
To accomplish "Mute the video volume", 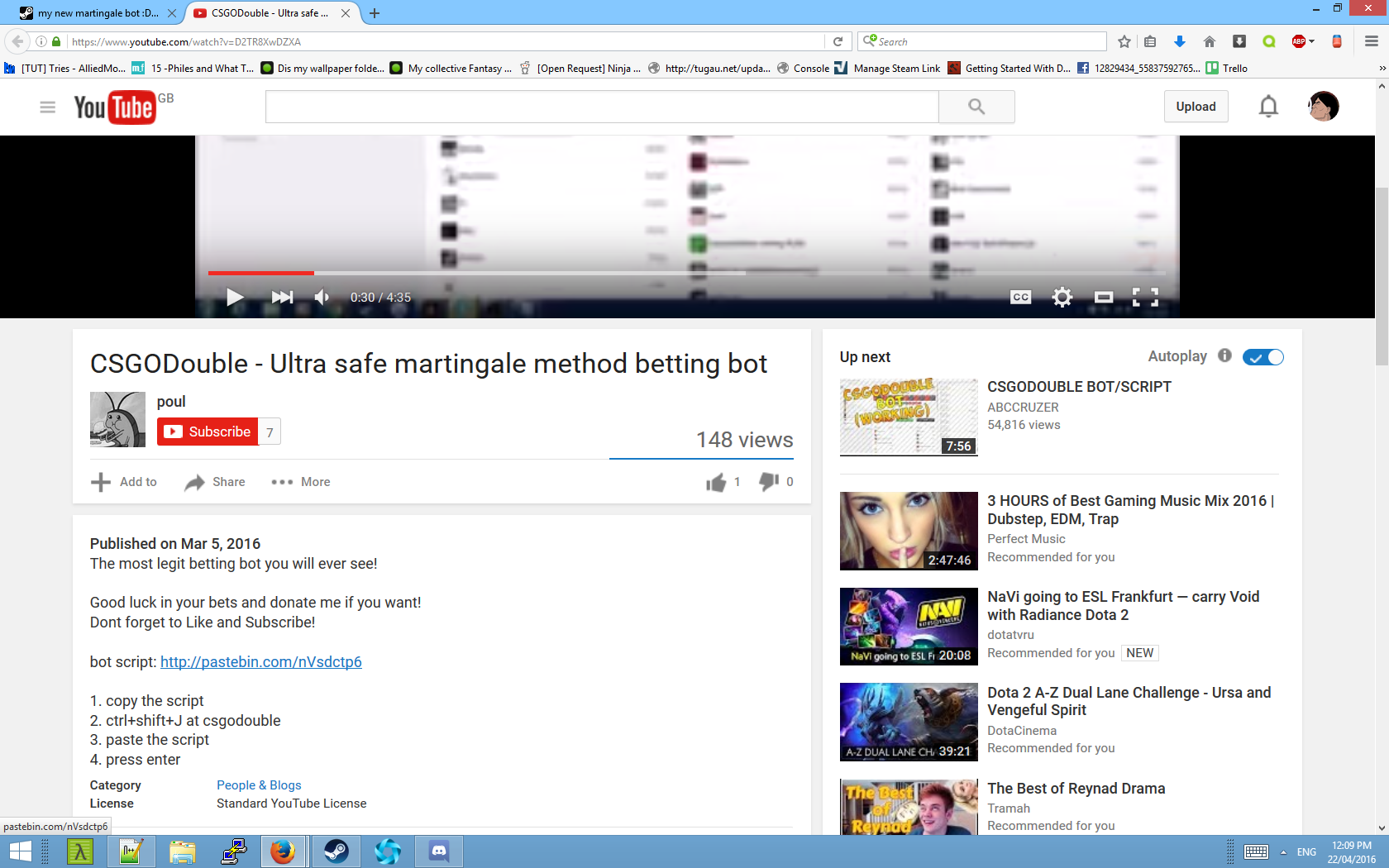I will pyautogui.click(x=322, y=298).
